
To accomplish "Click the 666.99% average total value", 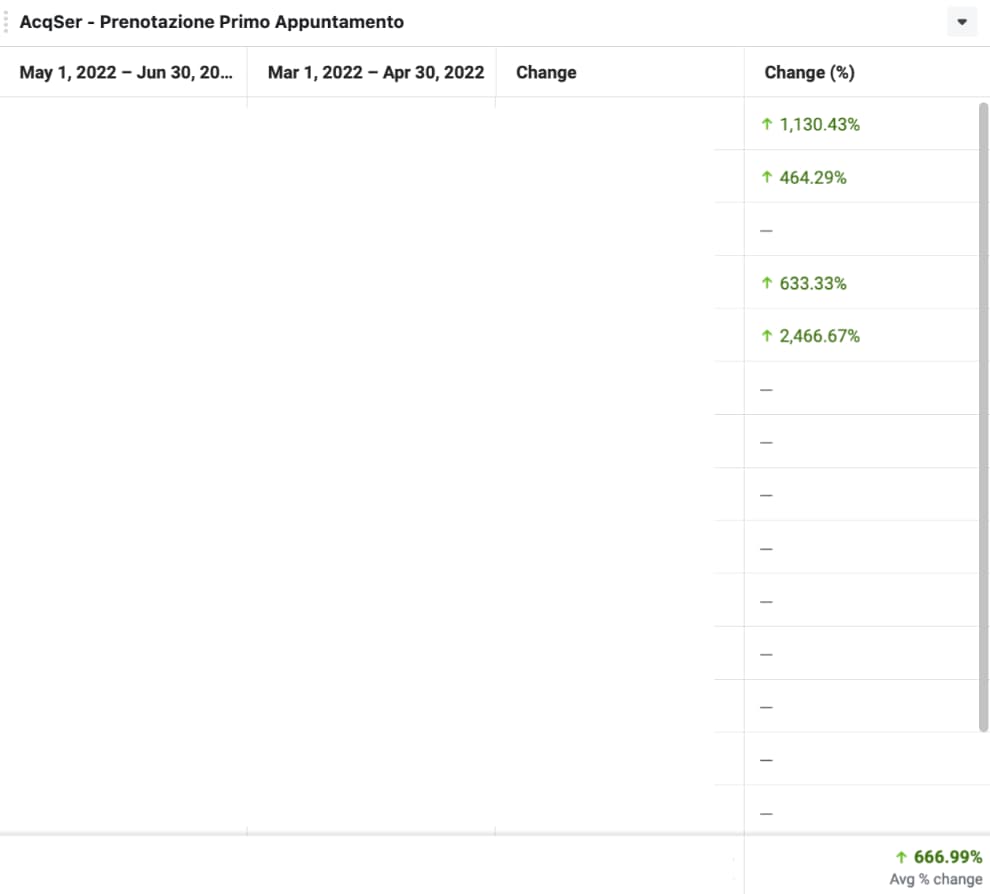I will click(947, 857).
